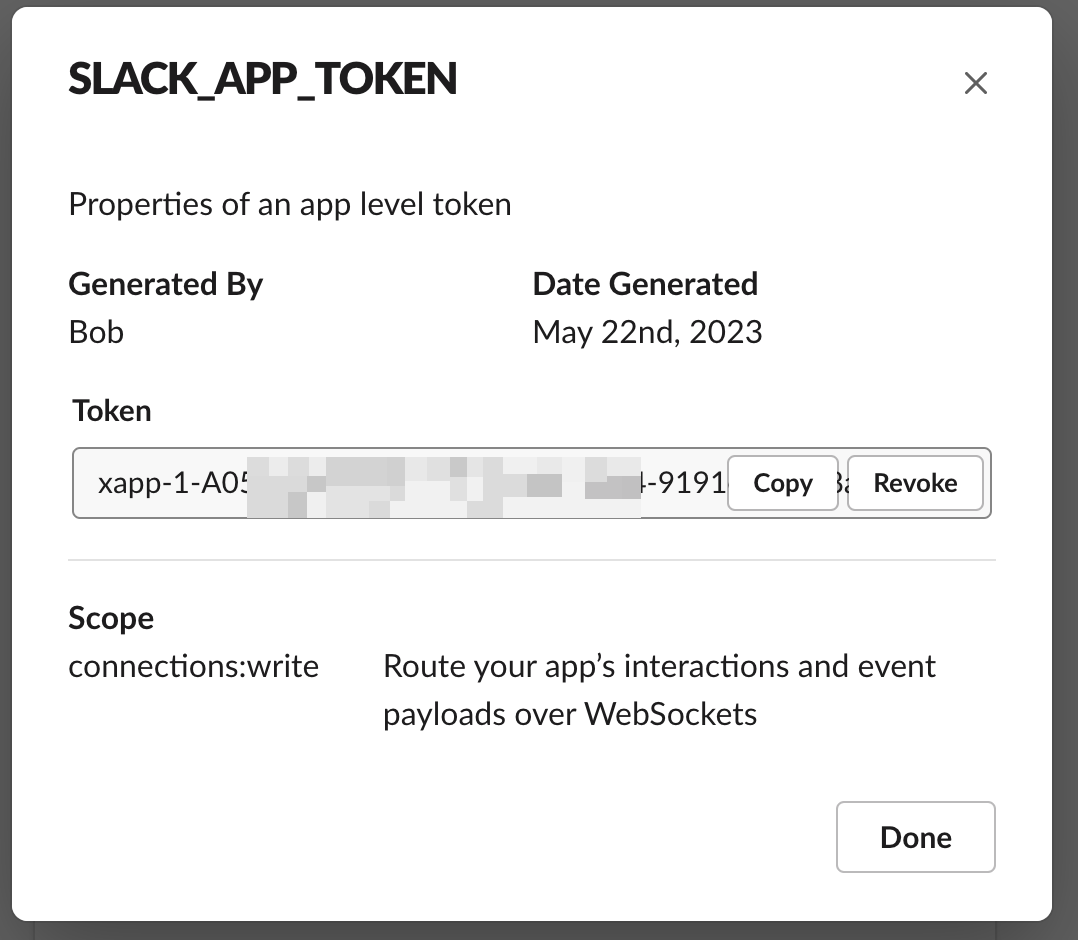This screenshot has width=1078, height=940.
Task: Click the Date Generated value May 22nd, 2023
Action: click(x=647, y=332)
